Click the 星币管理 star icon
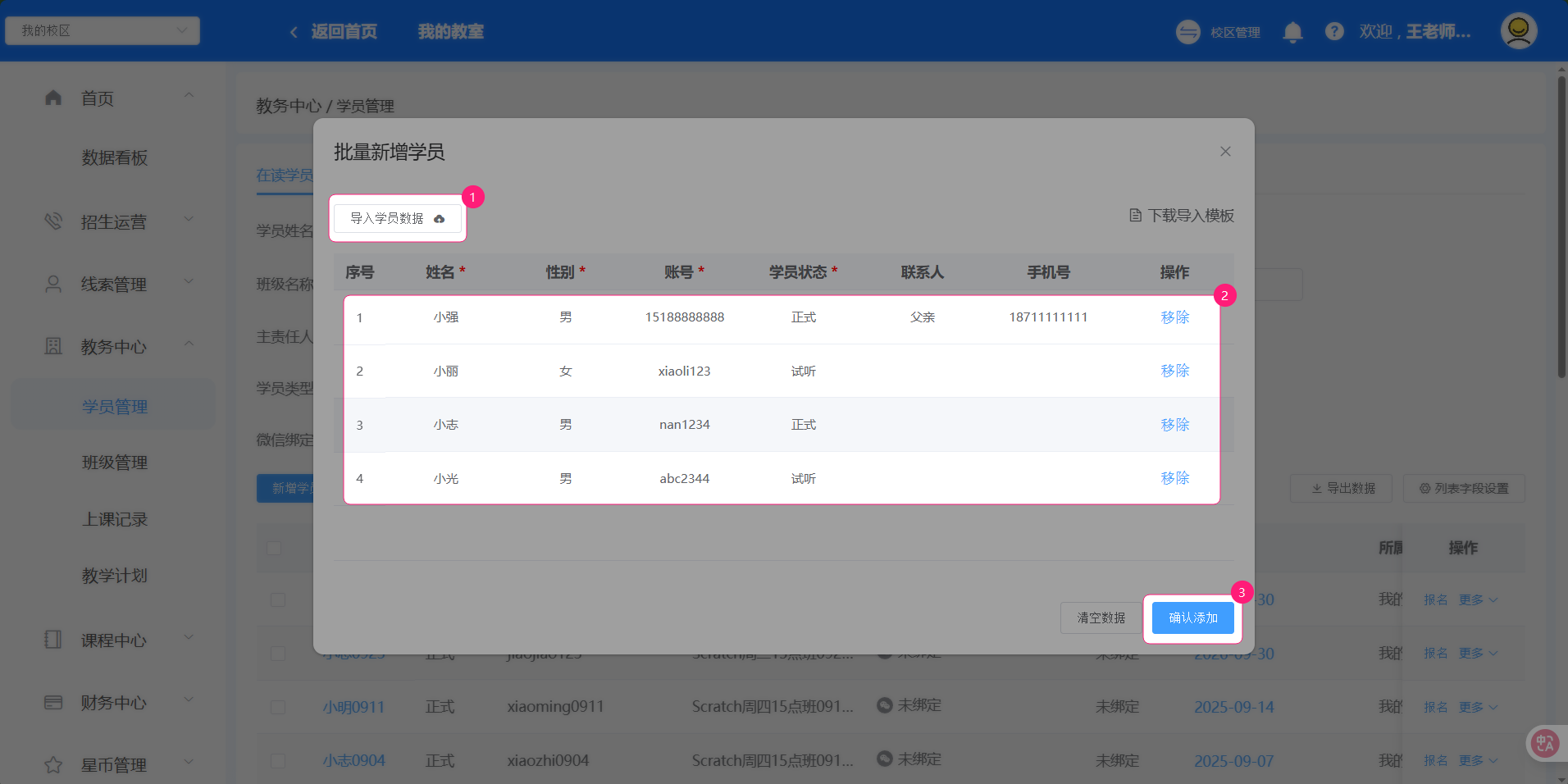The height and width of the screenshot is (784, 1568). point(53,765)
